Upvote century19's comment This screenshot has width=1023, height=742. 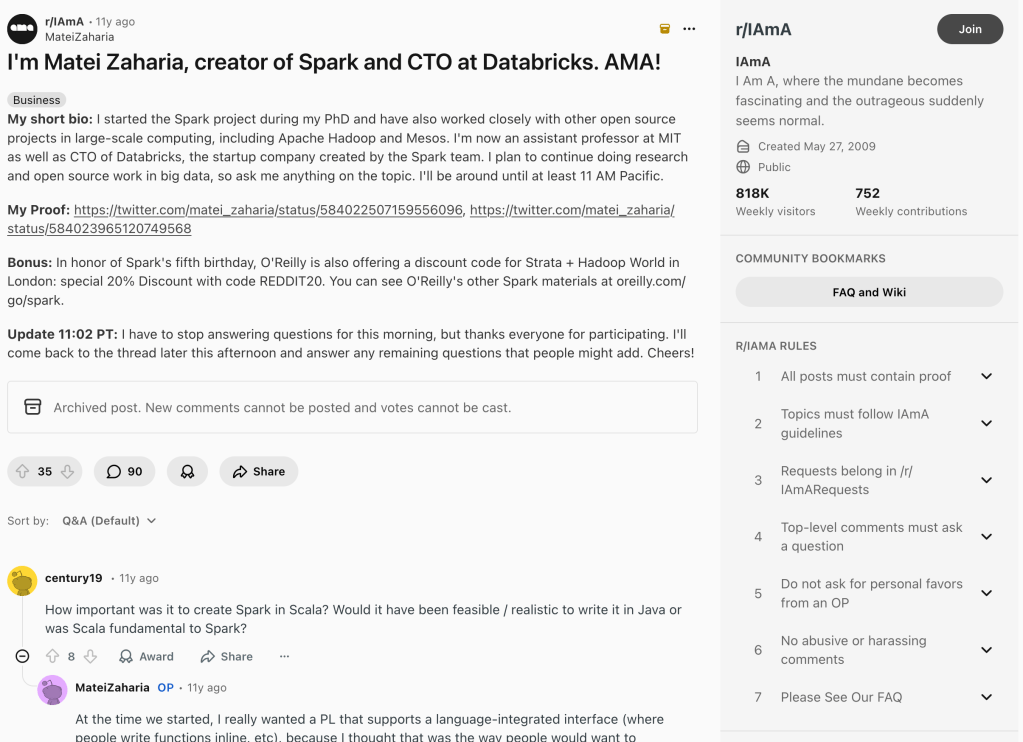pyautogui.click(x=52, y=656)
